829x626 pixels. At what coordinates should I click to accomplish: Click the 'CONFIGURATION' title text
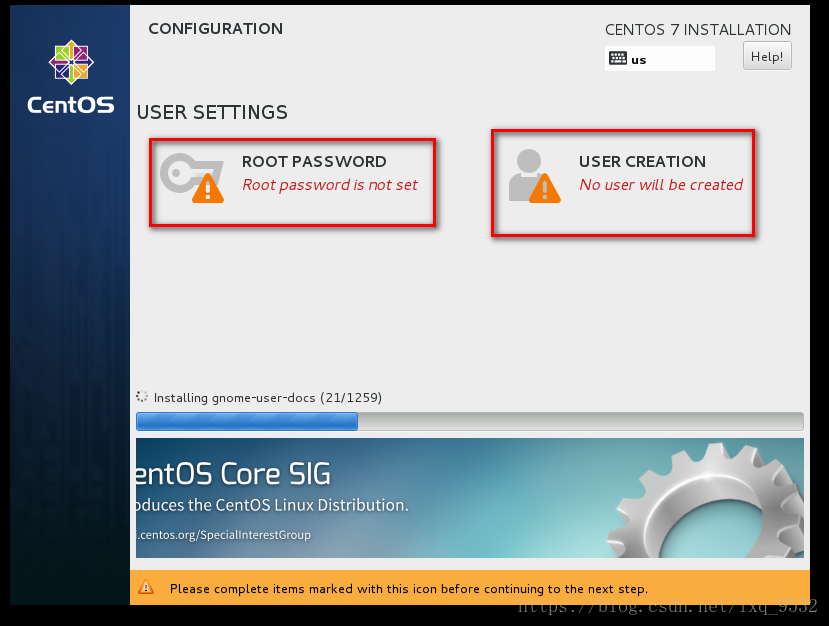click(216, 29)
